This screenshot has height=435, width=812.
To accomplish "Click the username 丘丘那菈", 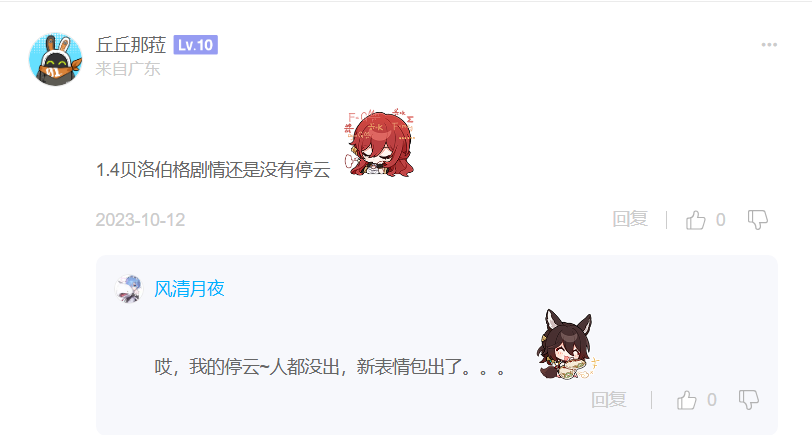I will click(x=130, y=45).
